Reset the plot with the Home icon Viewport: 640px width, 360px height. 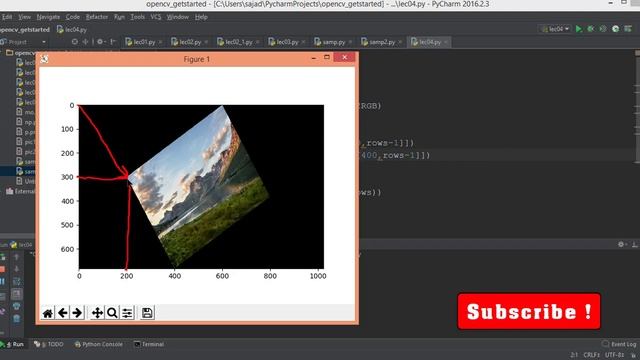point(48,313)
